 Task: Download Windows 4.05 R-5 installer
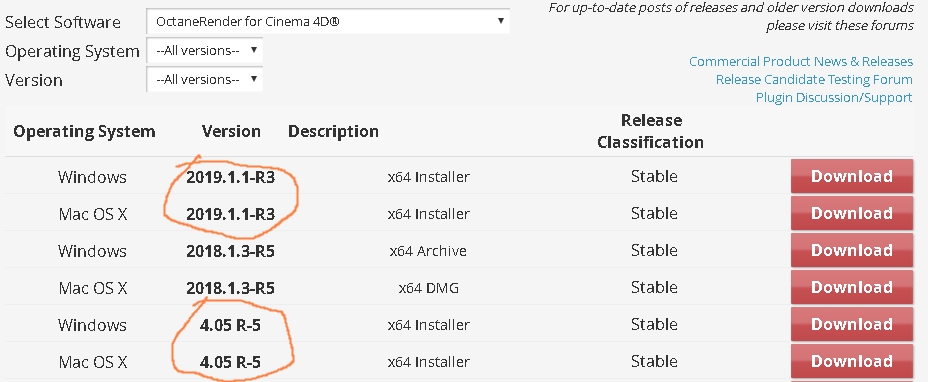click(852, 324)
